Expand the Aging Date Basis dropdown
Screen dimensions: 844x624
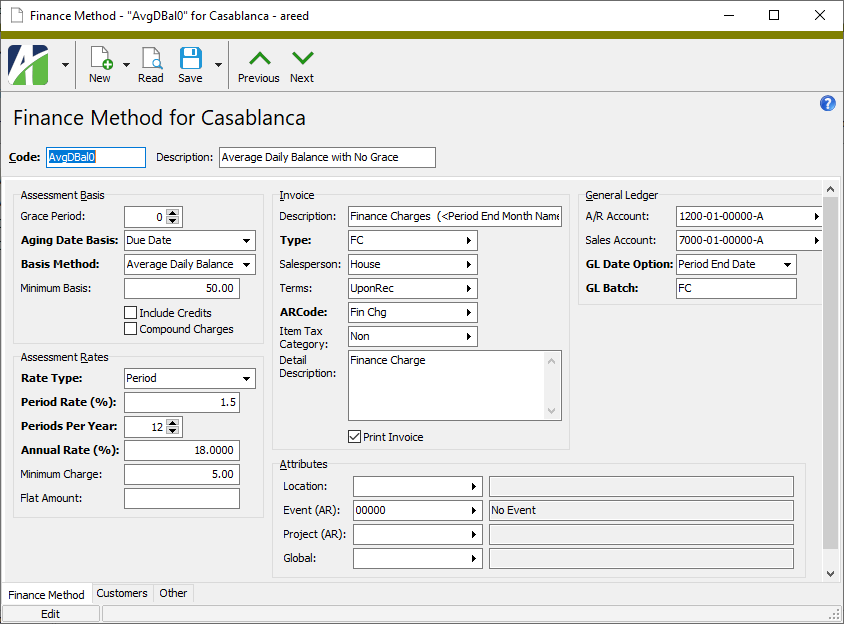(247, 241)
